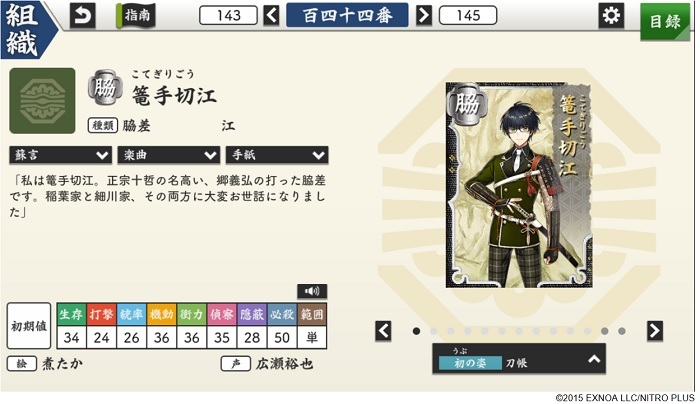Select the second illustration page dot
This screenshot has width=700, height=404.
click(433, 331)
